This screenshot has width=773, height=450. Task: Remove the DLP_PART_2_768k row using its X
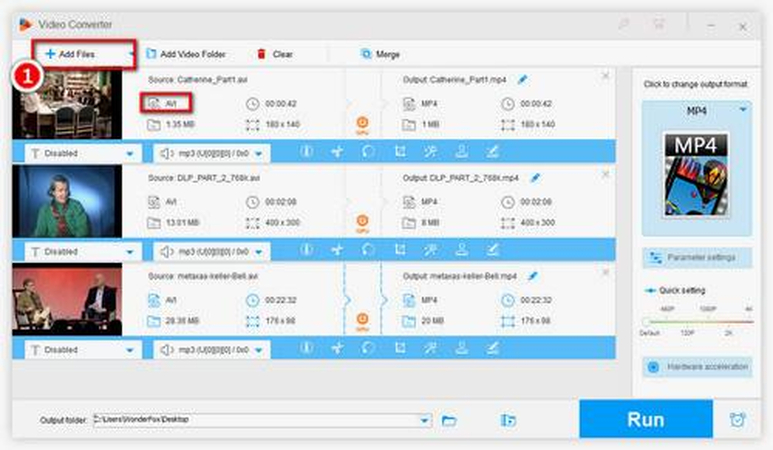[605, 174]
